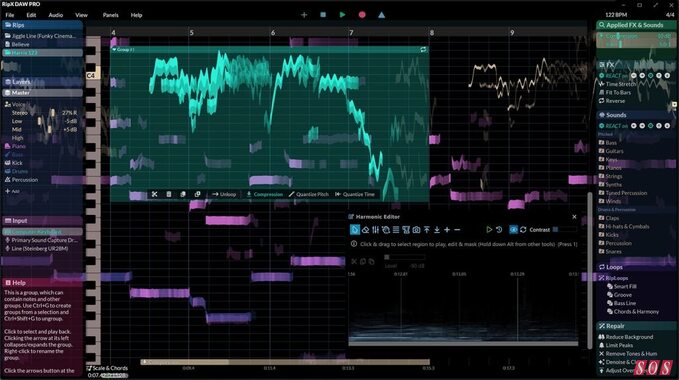The image size is (679, 380).
Task: Collapse the Layers panel header
Action: (x=42, y=82)
